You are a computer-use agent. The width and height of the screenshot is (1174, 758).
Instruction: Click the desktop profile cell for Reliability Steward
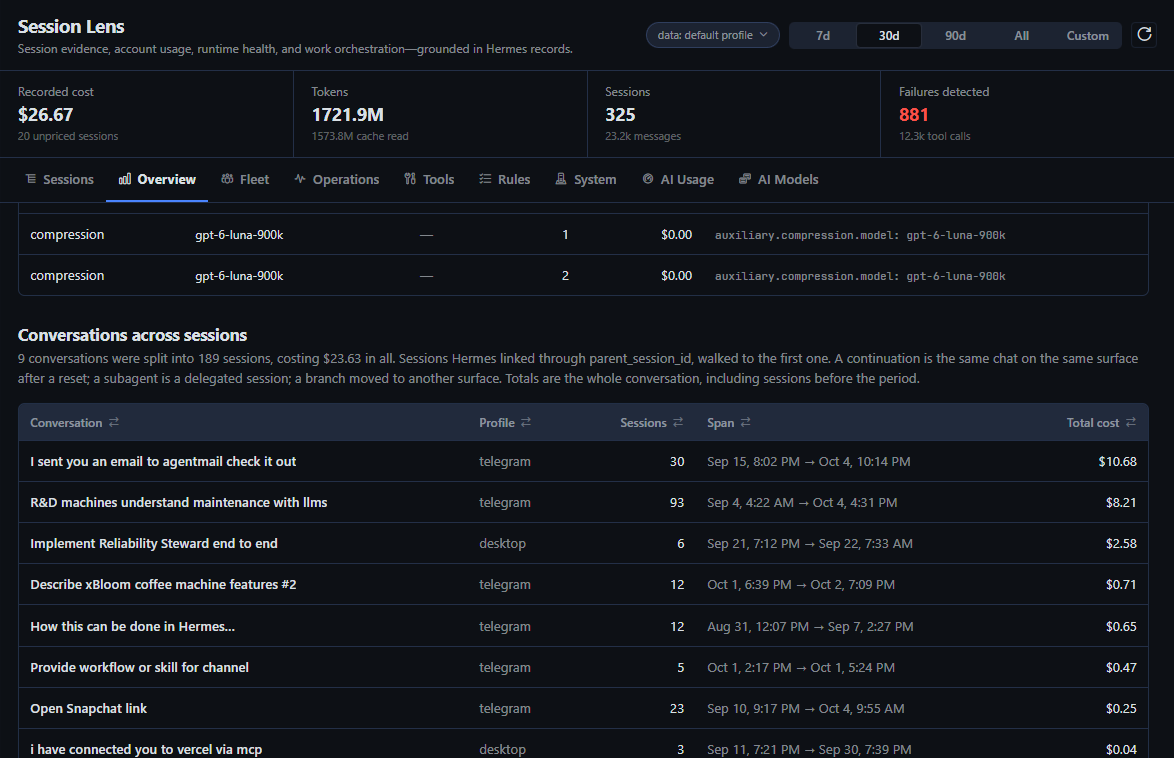click(502, 544)
